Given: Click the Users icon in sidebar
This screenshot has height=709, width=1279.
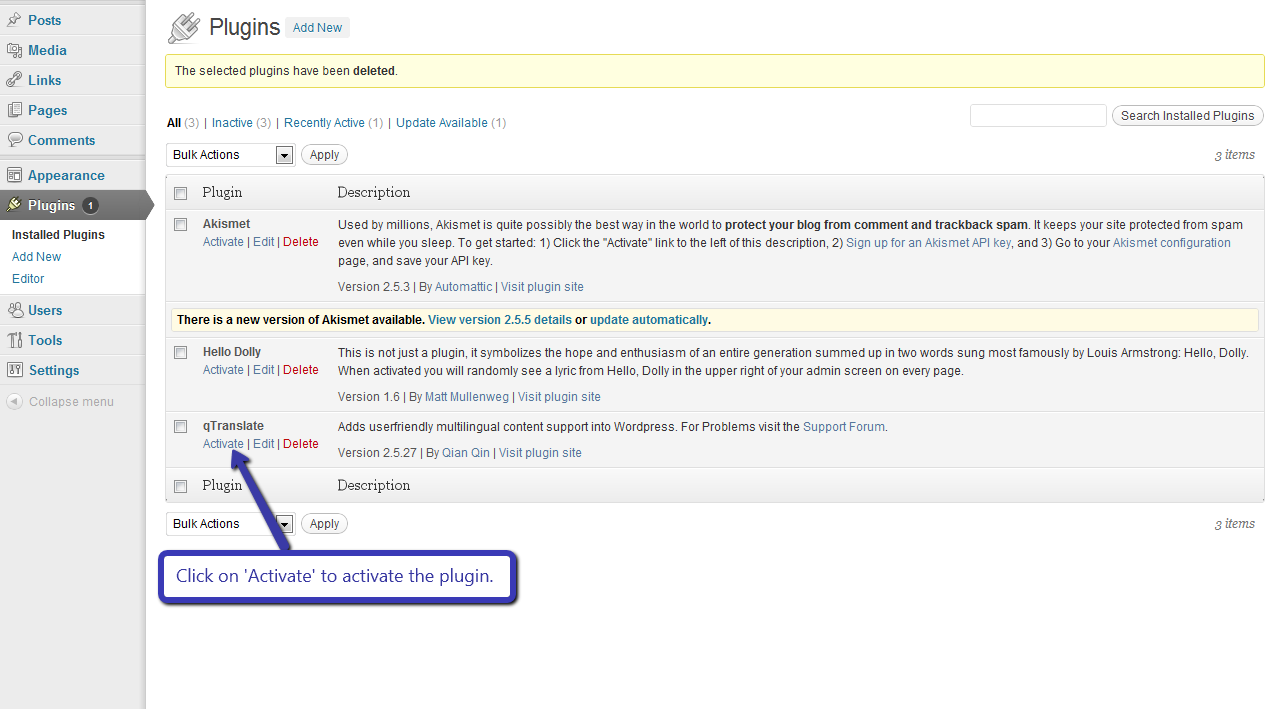Looking at the screenshot, I should tap(14, 310).
